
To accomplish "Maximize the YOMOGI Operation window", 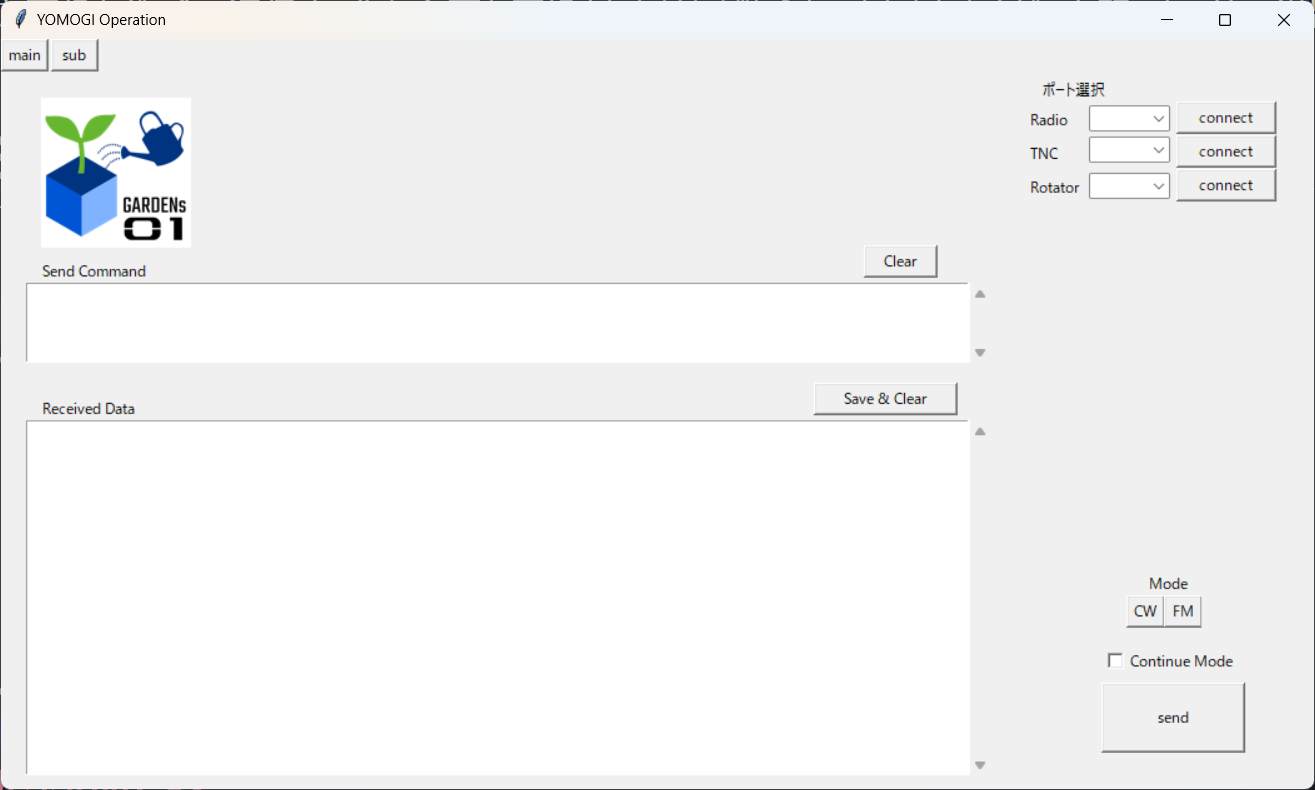I will tap(1225, 20).
